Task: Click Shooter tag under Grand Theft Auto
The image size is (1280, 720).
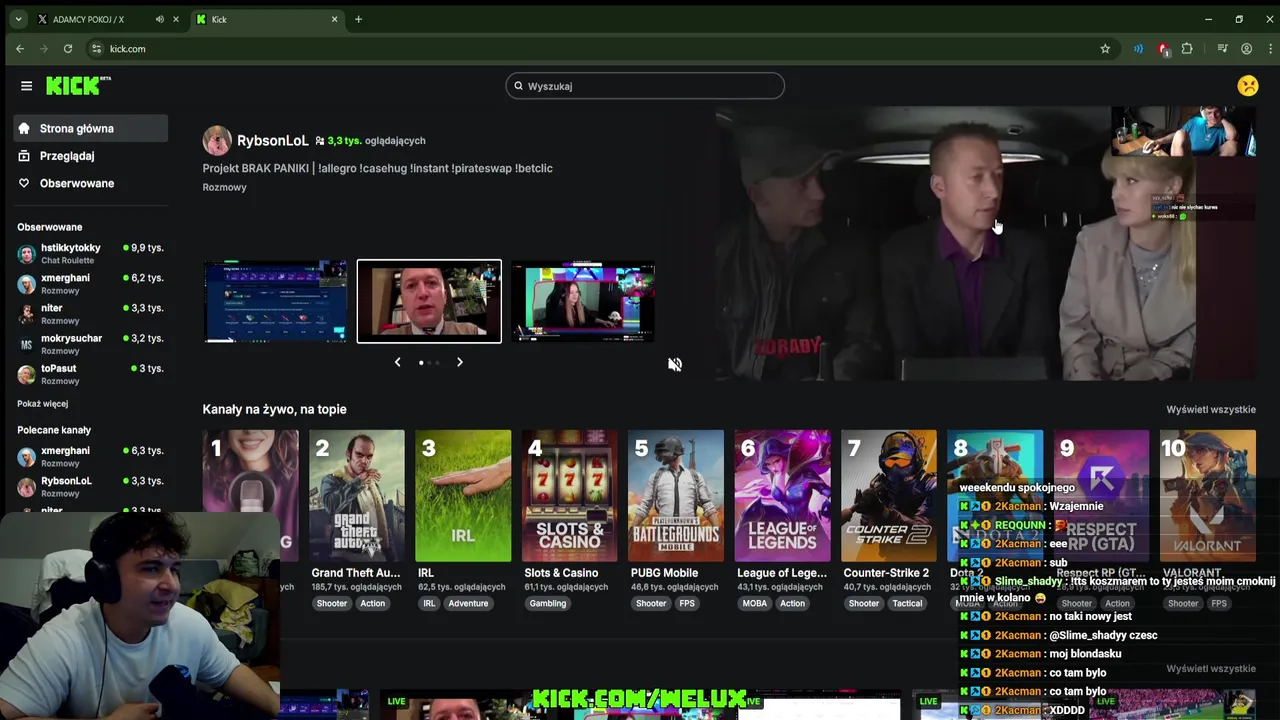Action: [332, 604]
